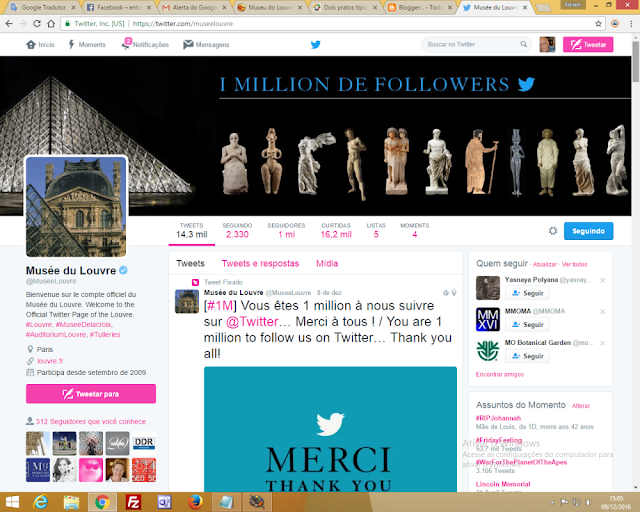
Task: Click tweet author avatar in pinned tweet
Action: coord(187,302)
